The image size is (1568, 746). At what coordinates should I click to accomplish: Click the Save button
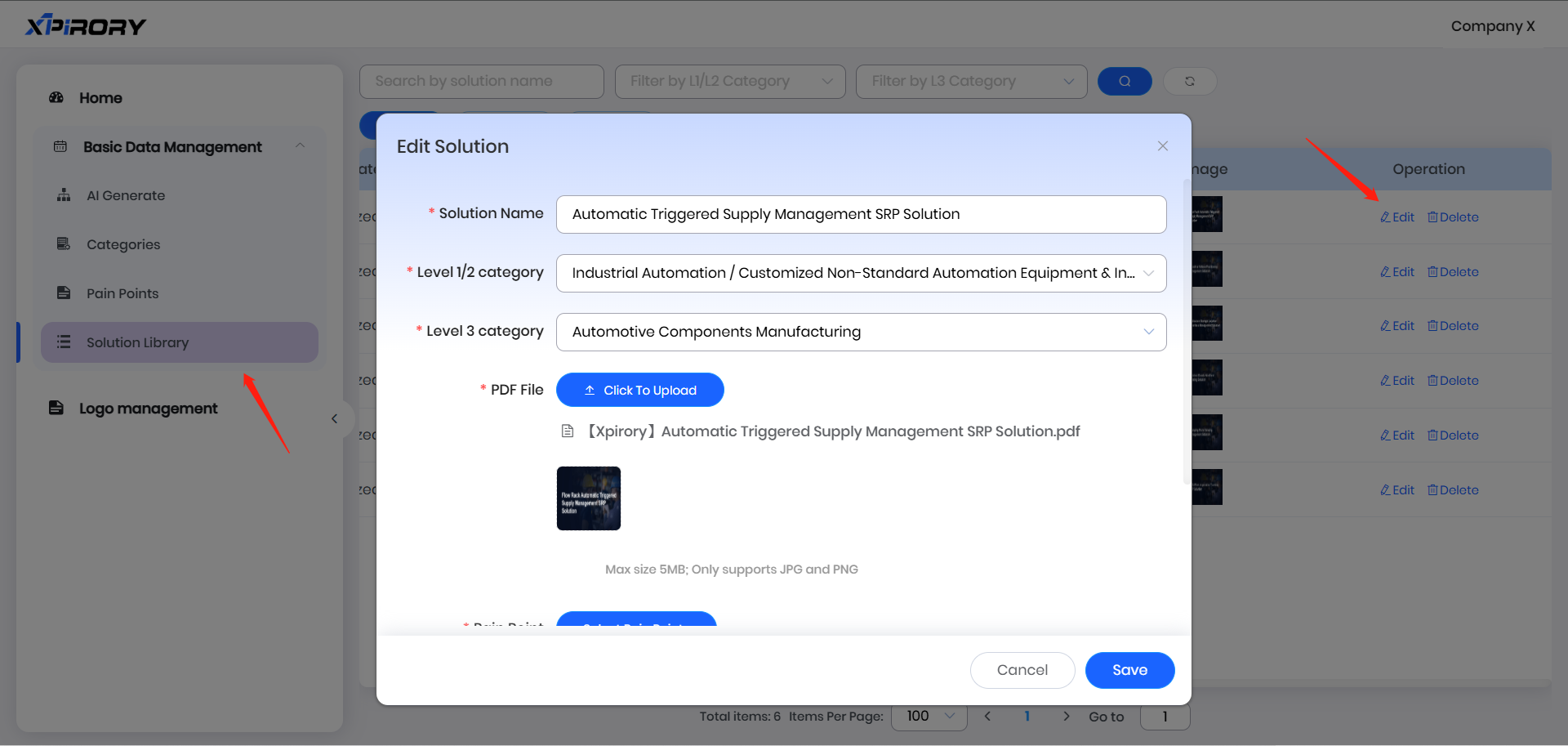coord(1129,670)
